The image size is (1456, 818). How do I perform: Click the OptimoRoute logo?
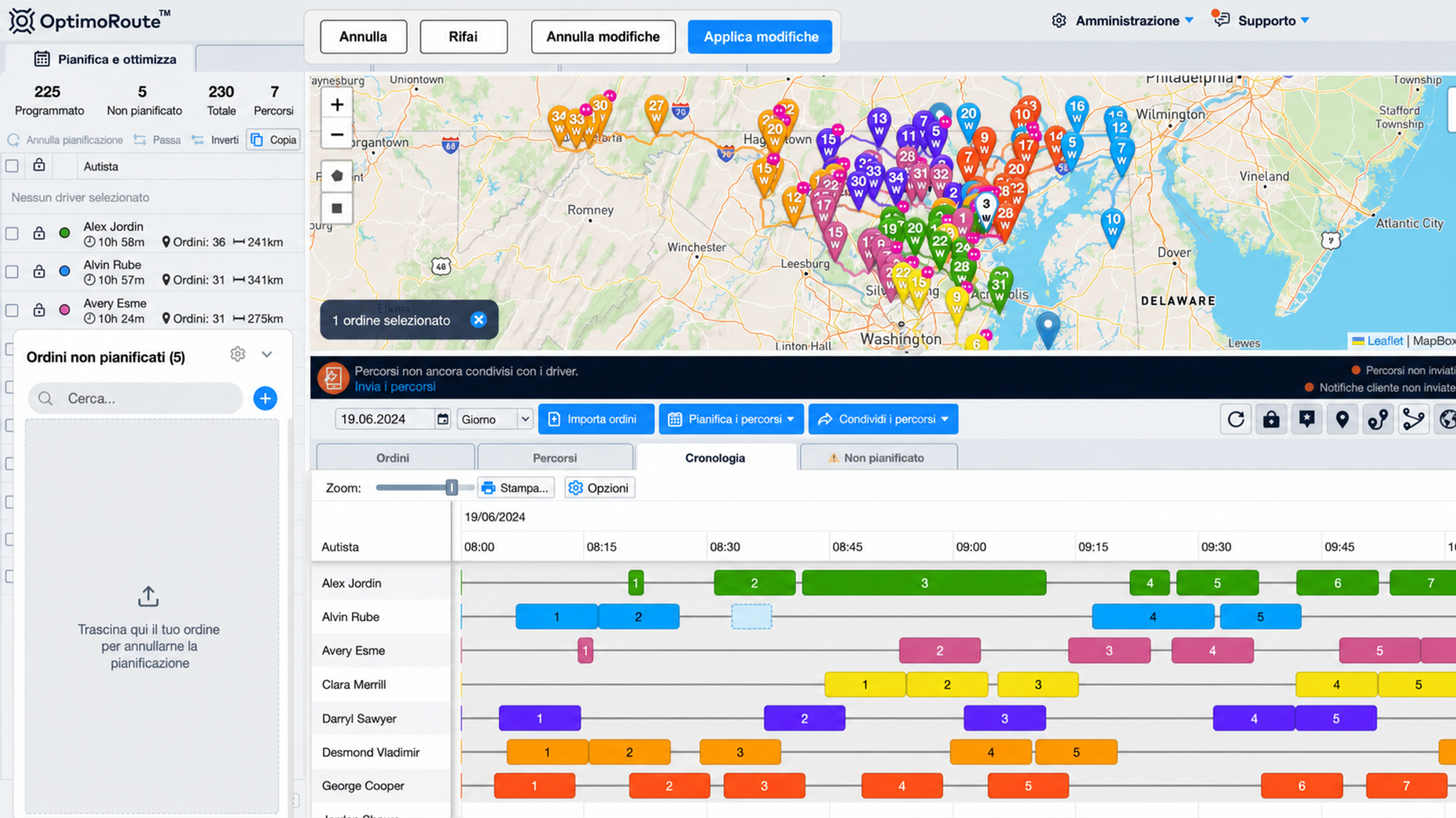pyautogui.click(x=89, y=20)
